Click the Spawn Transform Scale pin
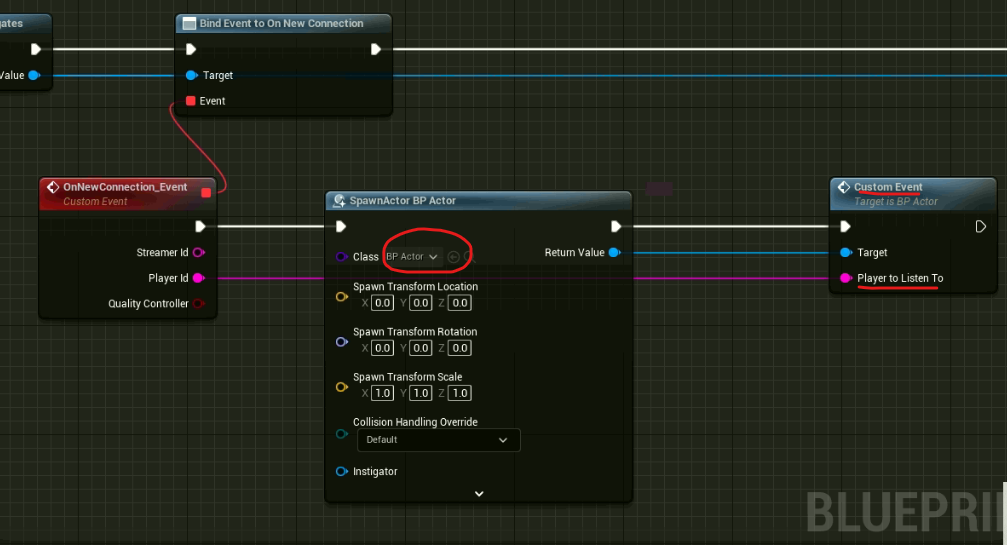 [x=342, y=387]
